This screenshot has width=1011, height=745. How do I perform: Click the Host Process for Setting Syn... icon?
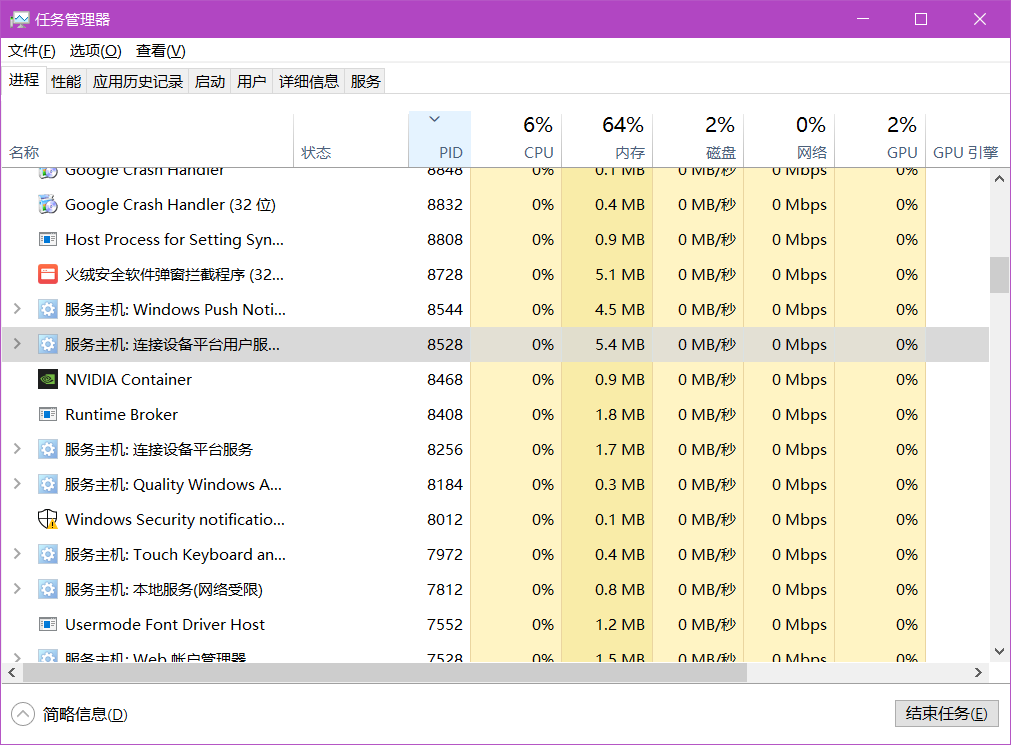(x=48, y=239)
